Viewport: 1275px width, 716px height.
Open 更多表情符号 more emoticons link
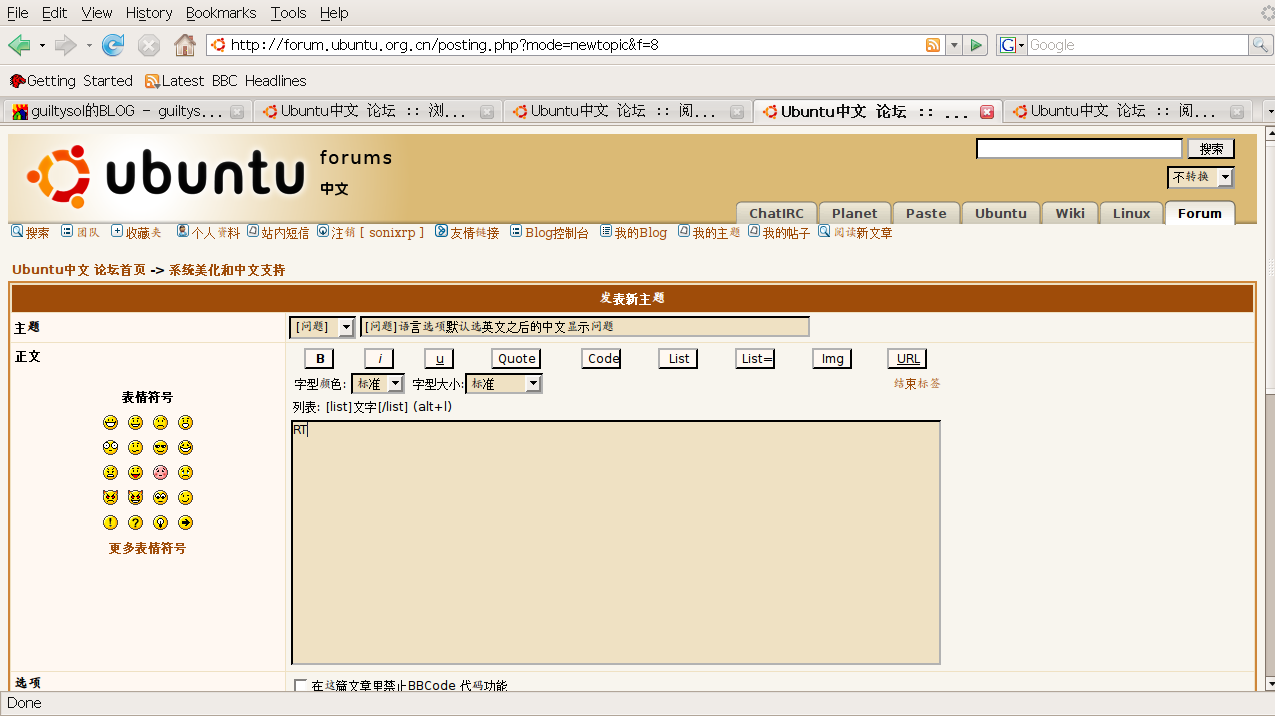point(147,549)
